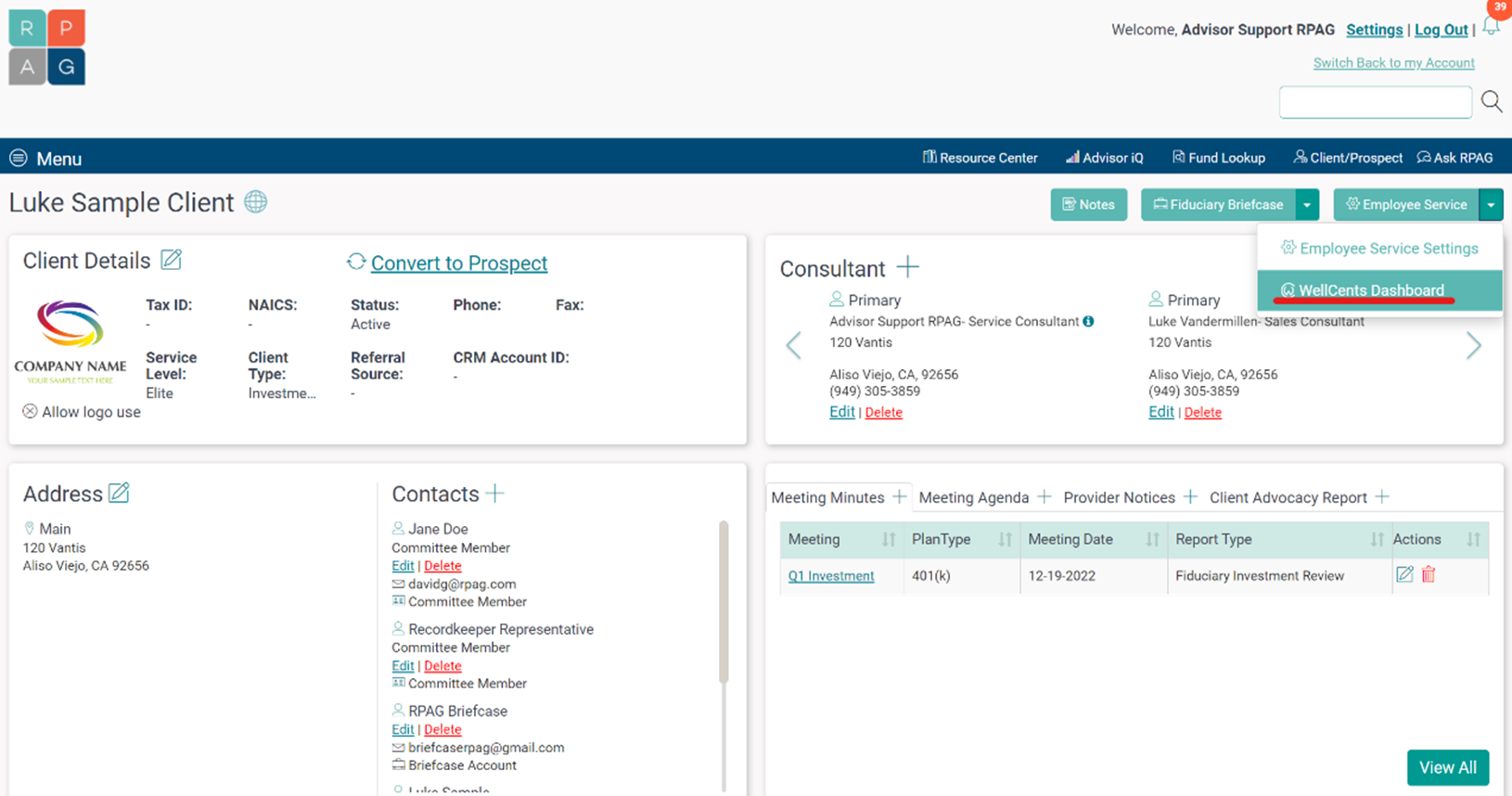Open Resource Center menu
This screenshot has height=796, width=1512.
(x=980, y=158)
